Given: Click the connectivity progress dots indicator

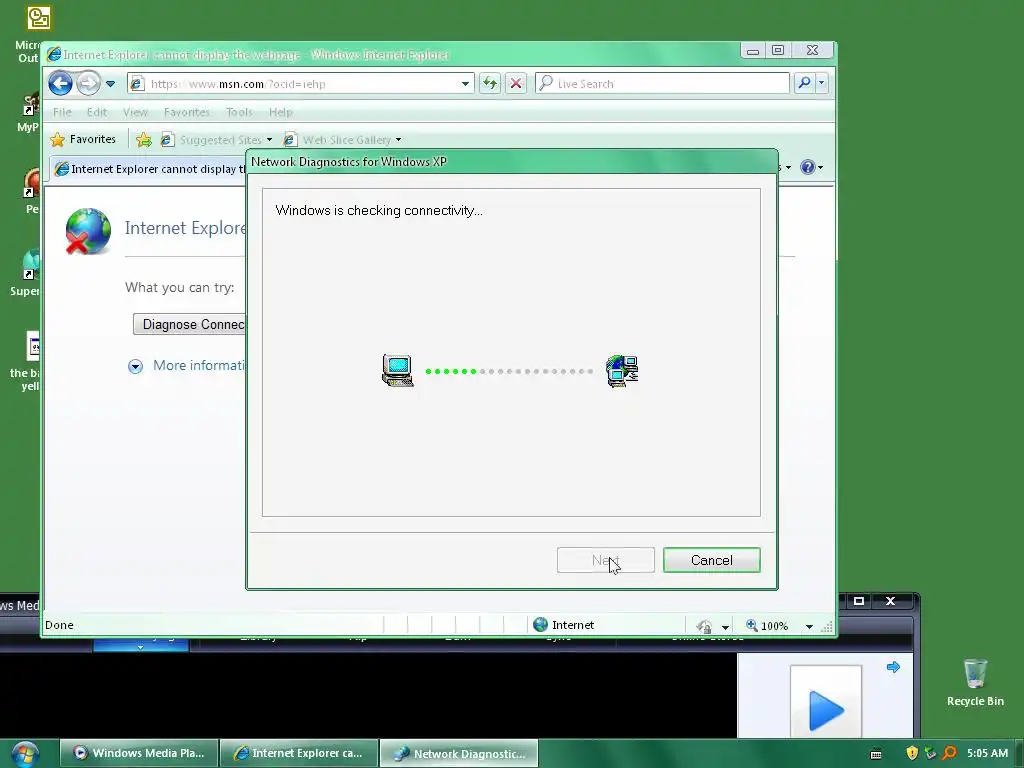Looking at the screenshot, I should point(509,372).
